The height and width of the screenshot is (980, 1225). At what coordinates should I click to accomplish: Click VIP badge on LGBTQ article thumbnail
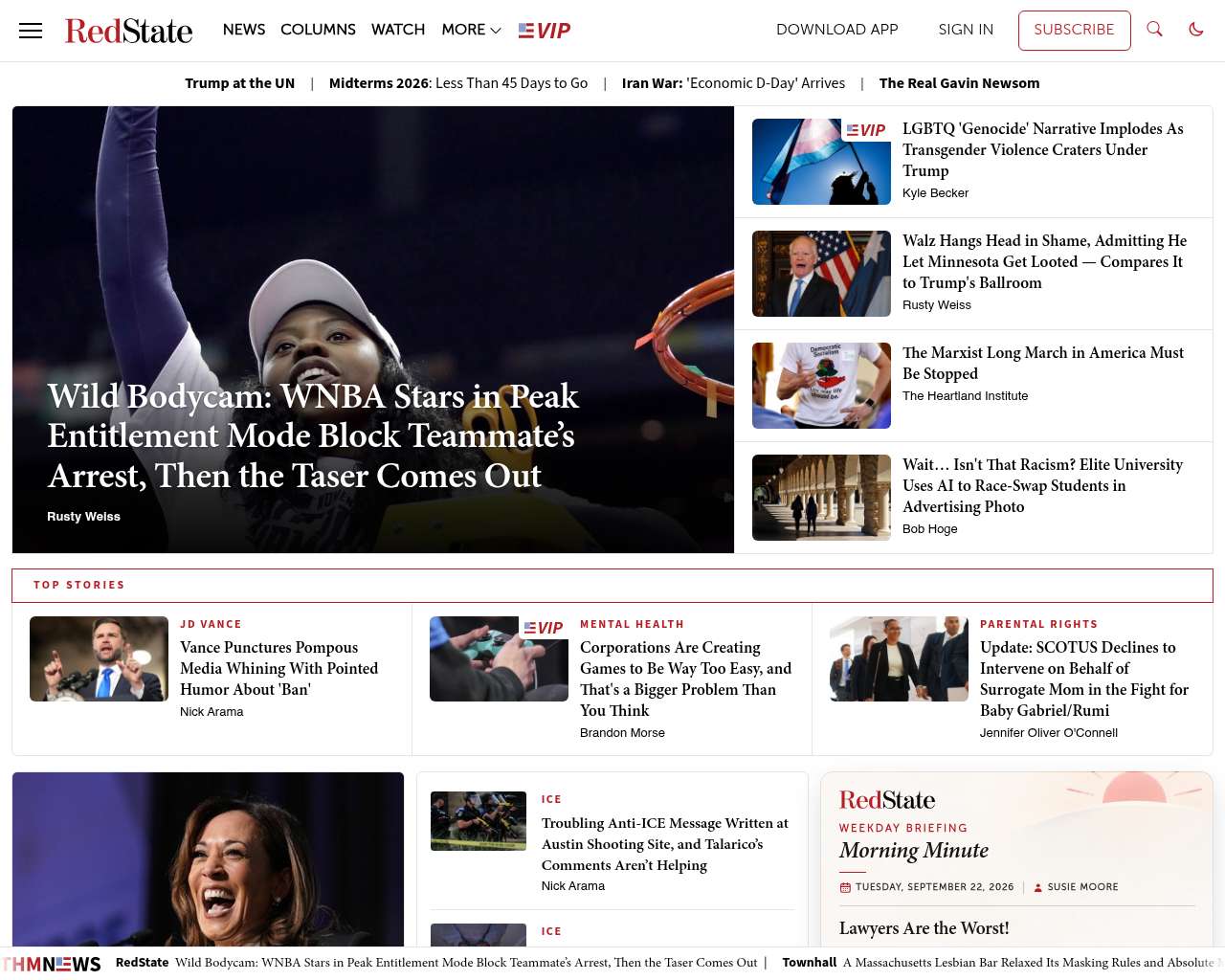point(865,130)
